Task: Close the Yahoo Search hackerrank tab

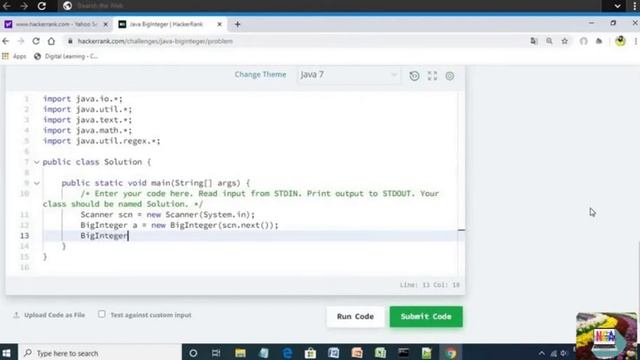Action: pos(106,24)
